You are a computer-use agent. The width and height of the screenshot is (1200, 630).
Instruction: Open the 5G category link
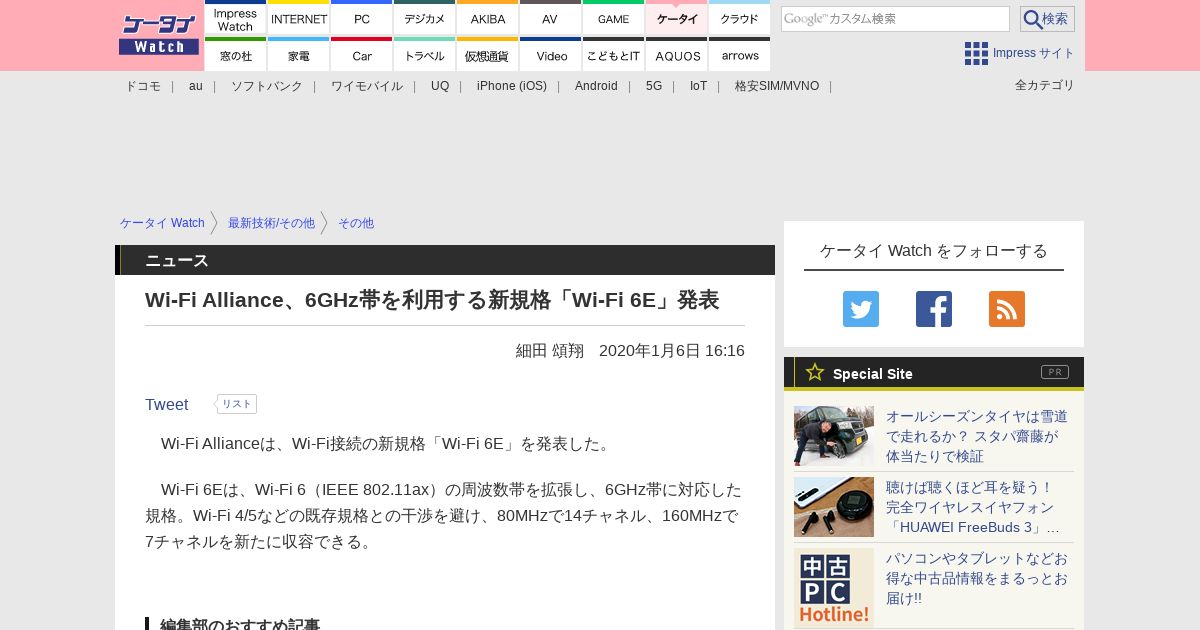[654, 86]
